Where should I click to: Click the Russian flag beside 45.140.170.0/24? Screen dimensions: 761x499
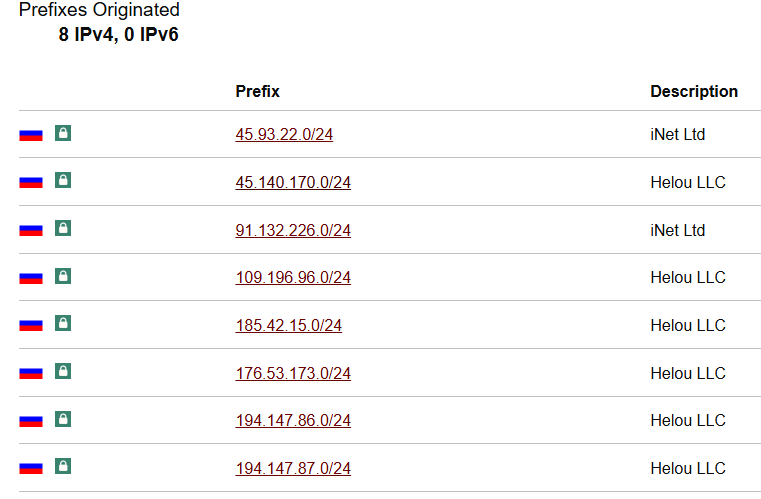31,182
